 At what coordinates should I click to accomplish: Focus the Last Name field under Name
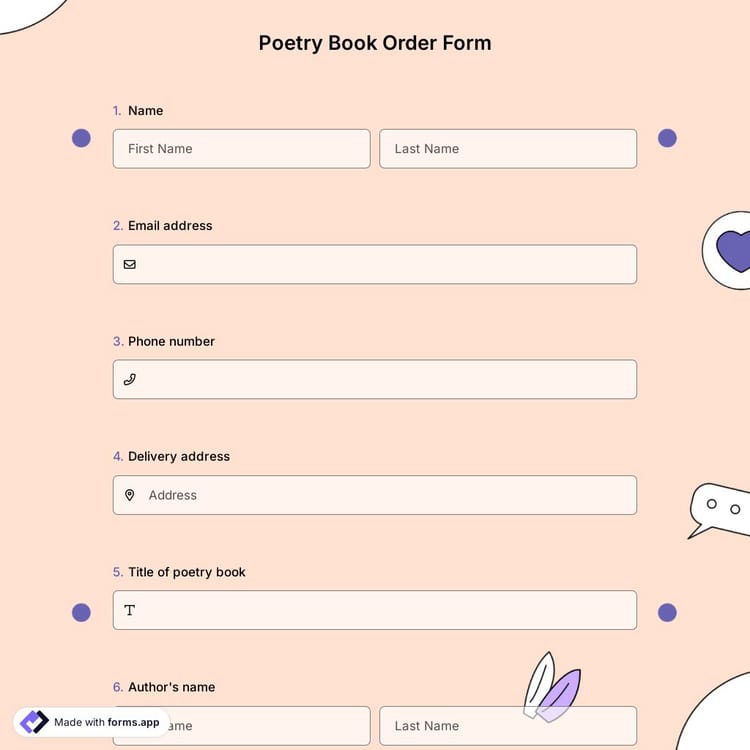508,149
